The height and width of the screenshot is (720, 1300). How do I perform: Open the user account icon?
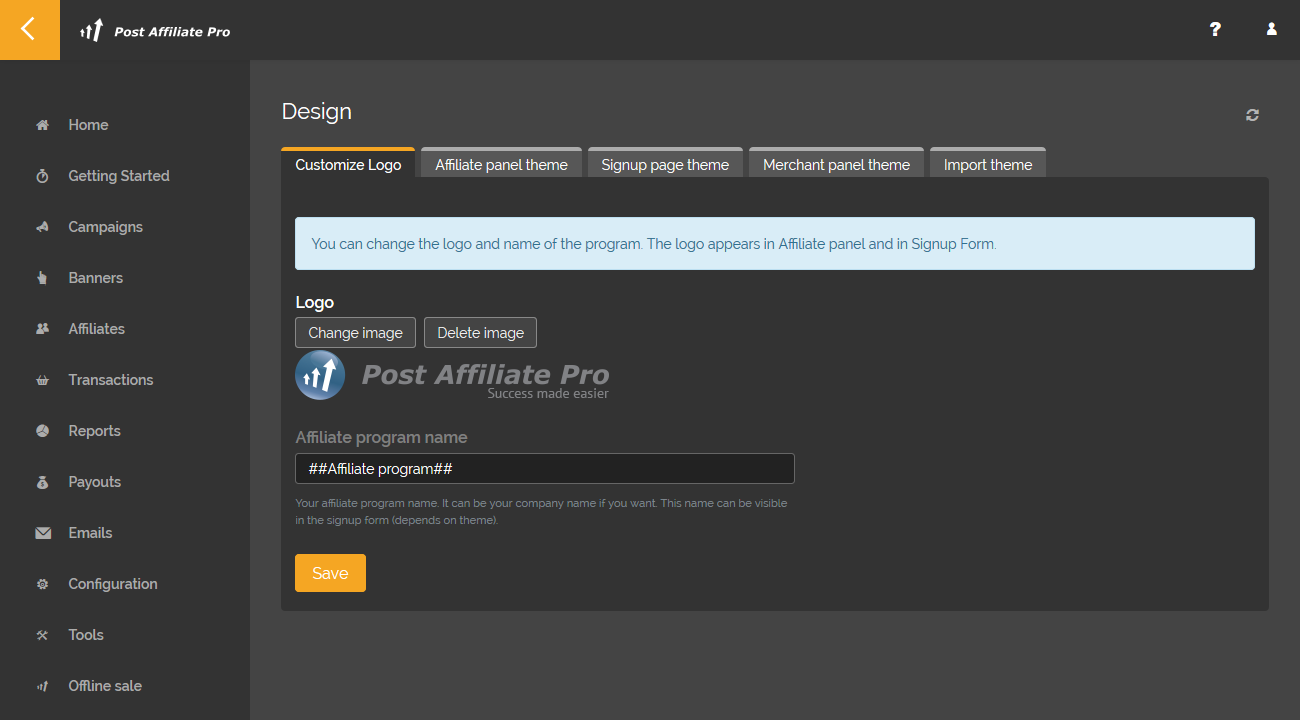1272,29
